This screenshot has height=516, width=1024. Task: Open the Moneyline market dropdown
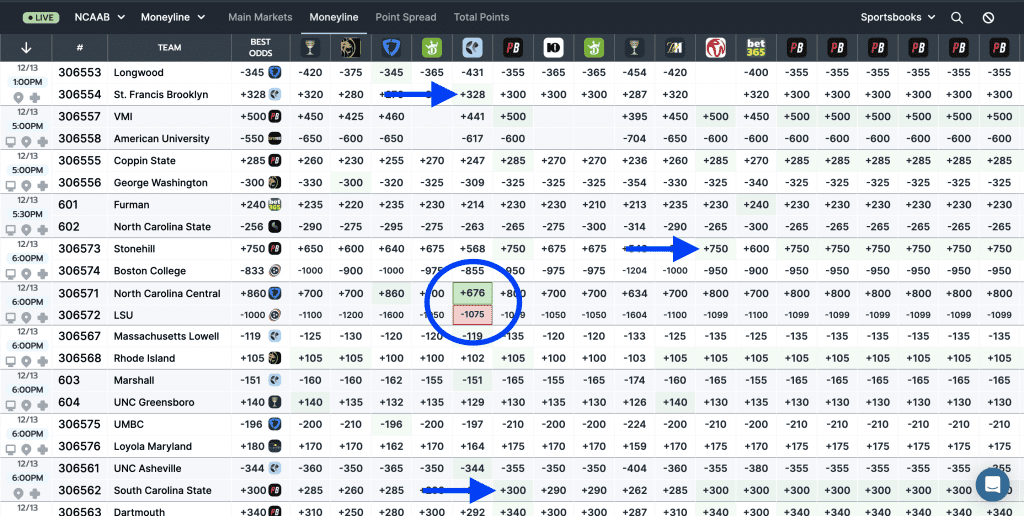pos(173,17)
